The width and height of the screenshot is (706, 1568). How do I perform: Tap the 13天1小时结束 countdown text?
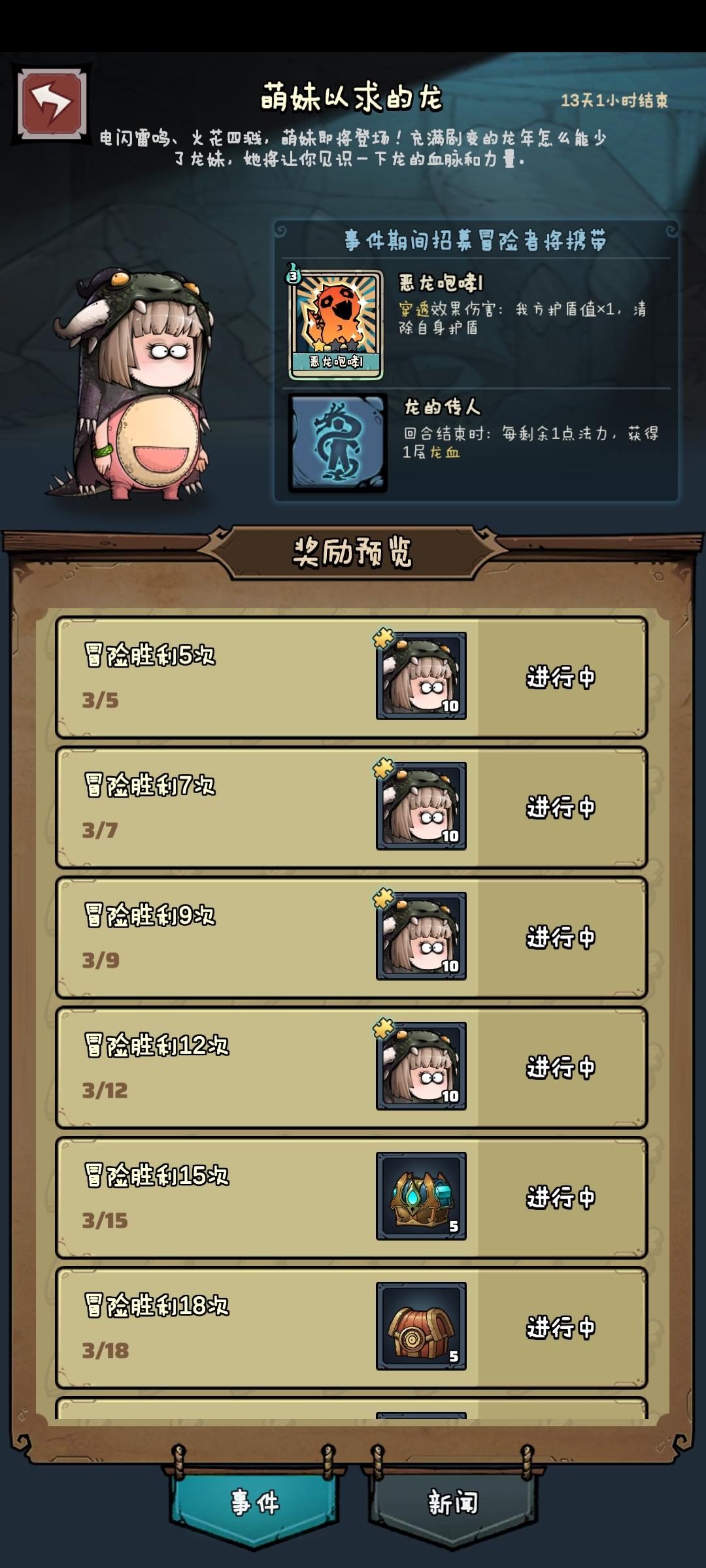click(614, 100)
